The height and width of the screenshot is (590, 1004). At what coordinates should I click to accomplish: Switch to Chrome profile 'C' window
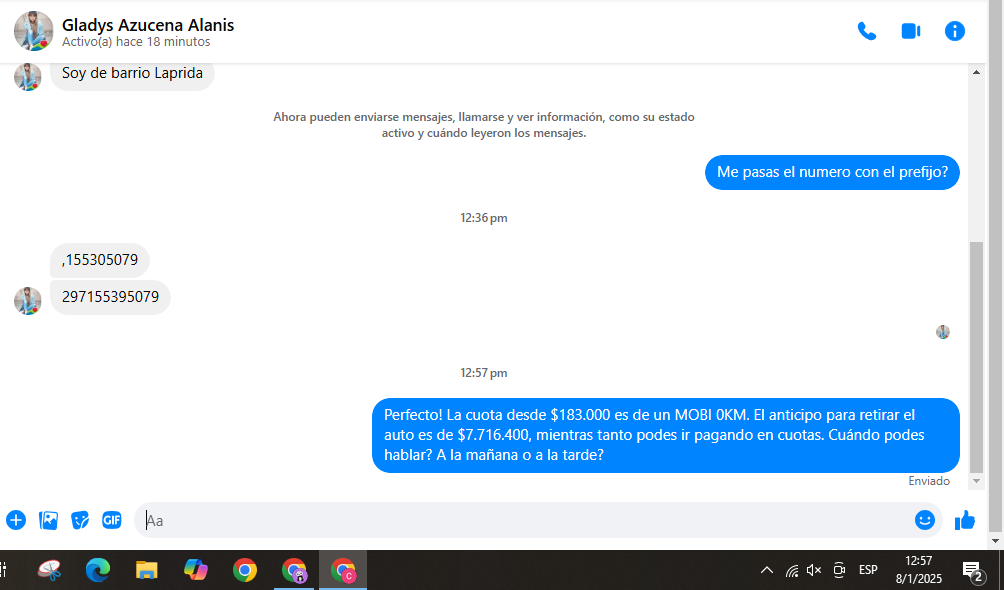(343, 570)
